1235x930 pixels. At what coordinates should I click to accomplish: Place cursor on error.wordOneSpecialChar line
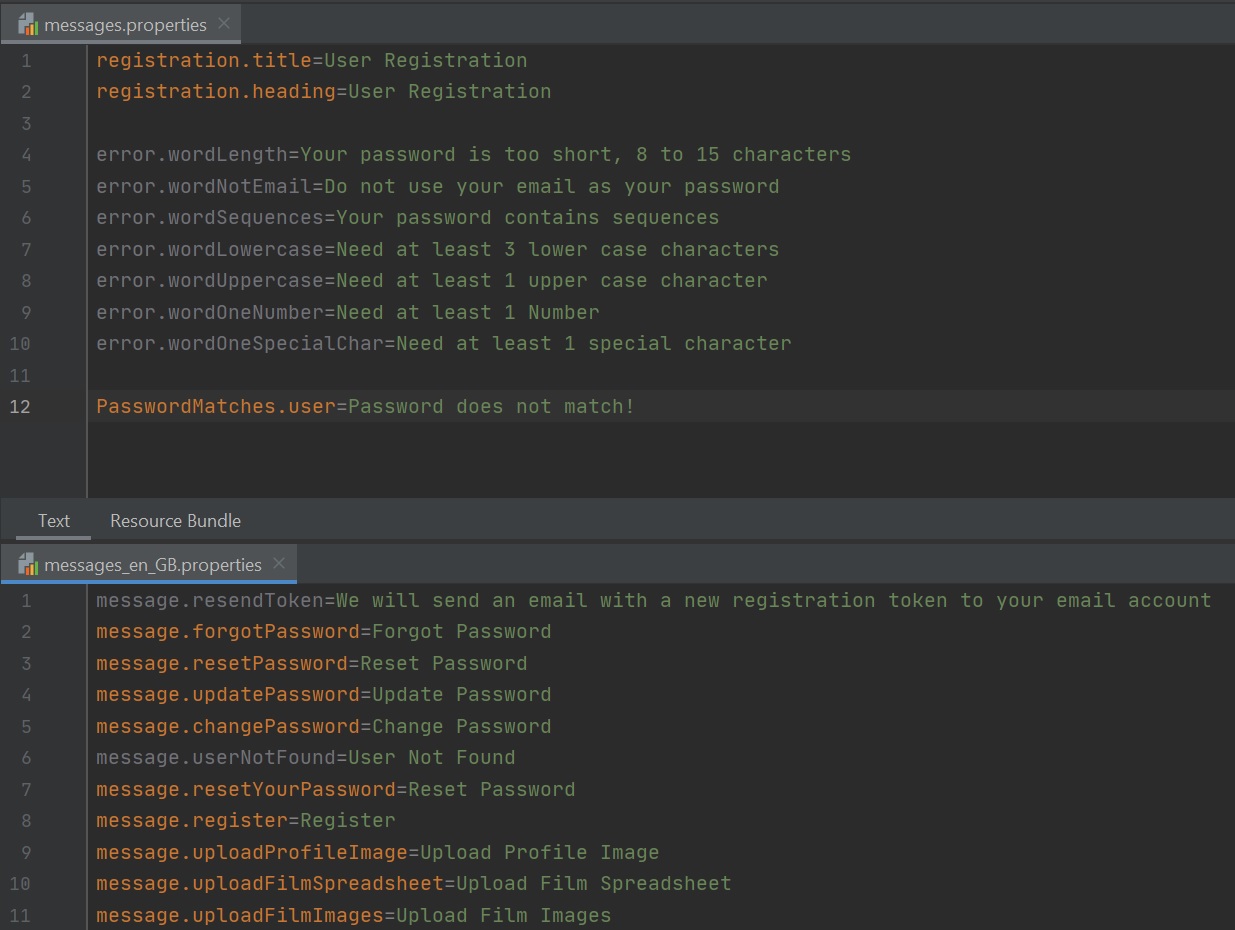(443, 344)
